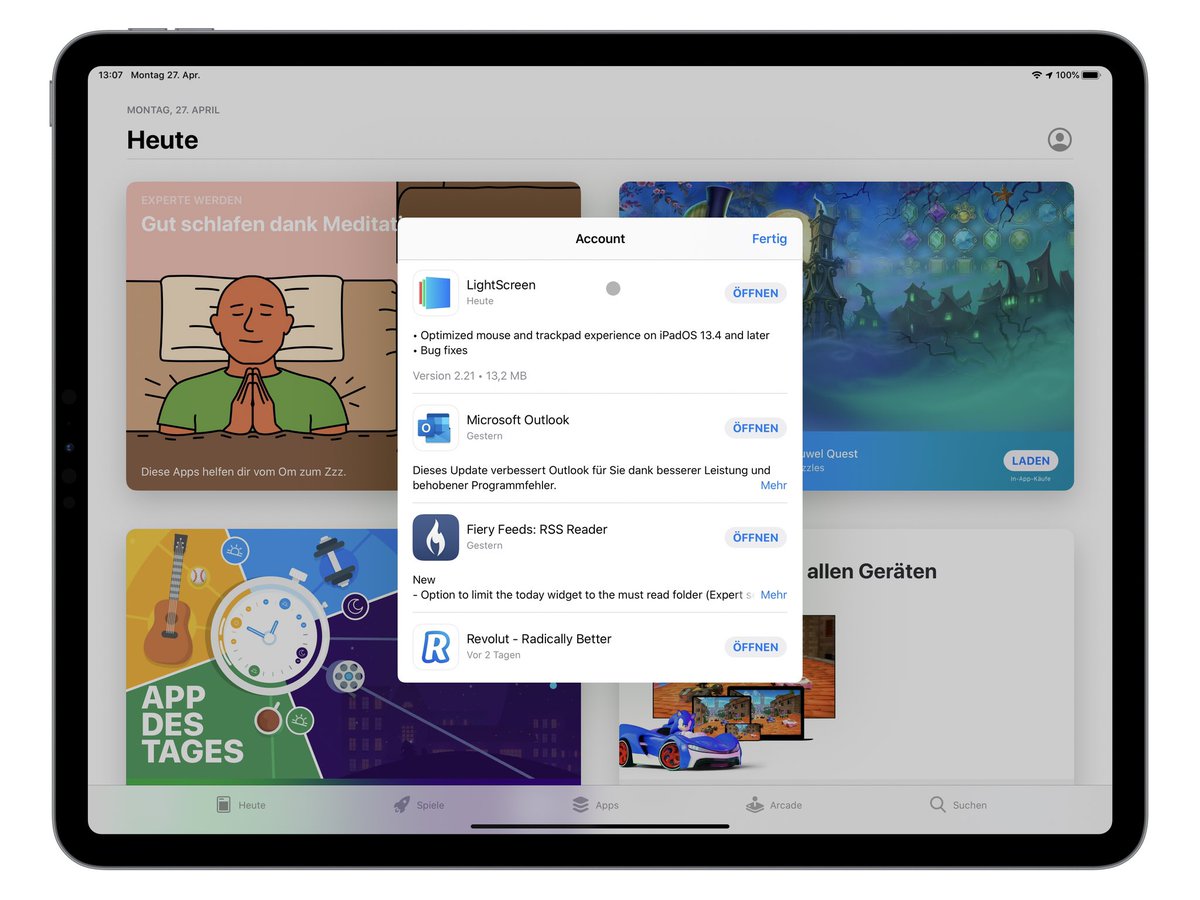Tap the Heute tab icon
Viewport: 1200px width, 900px height.
[x=224, y=805]
